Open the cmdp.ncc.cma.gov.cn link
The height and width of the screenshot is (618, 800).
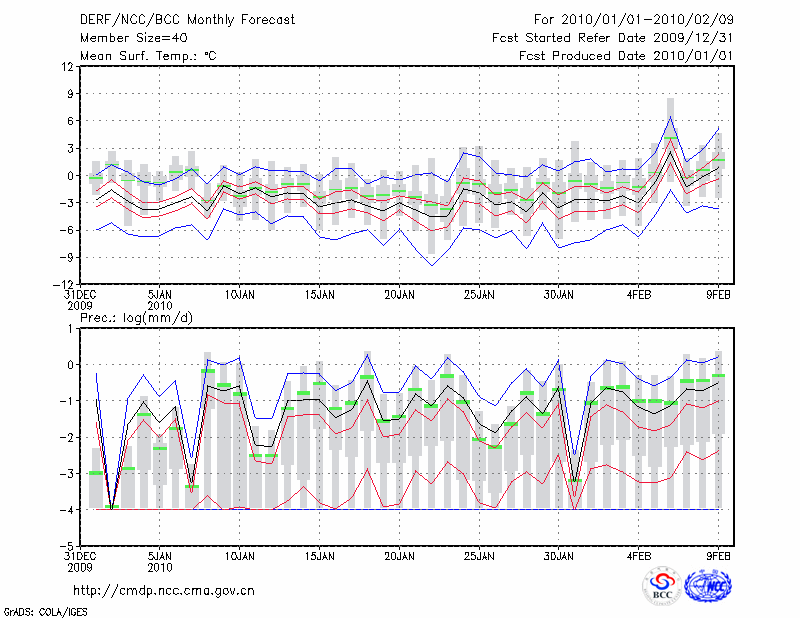coord(164,590)
